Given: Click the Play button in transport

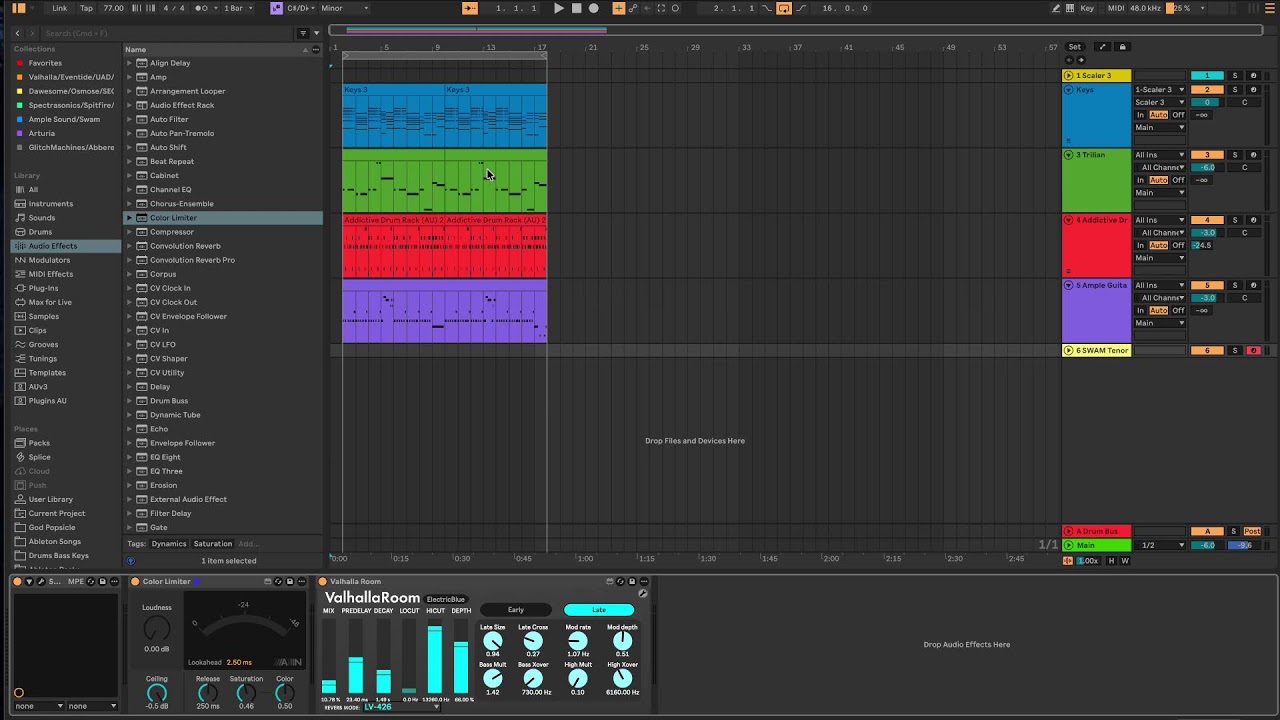Looking at the screenshot, I should point(558,8).
